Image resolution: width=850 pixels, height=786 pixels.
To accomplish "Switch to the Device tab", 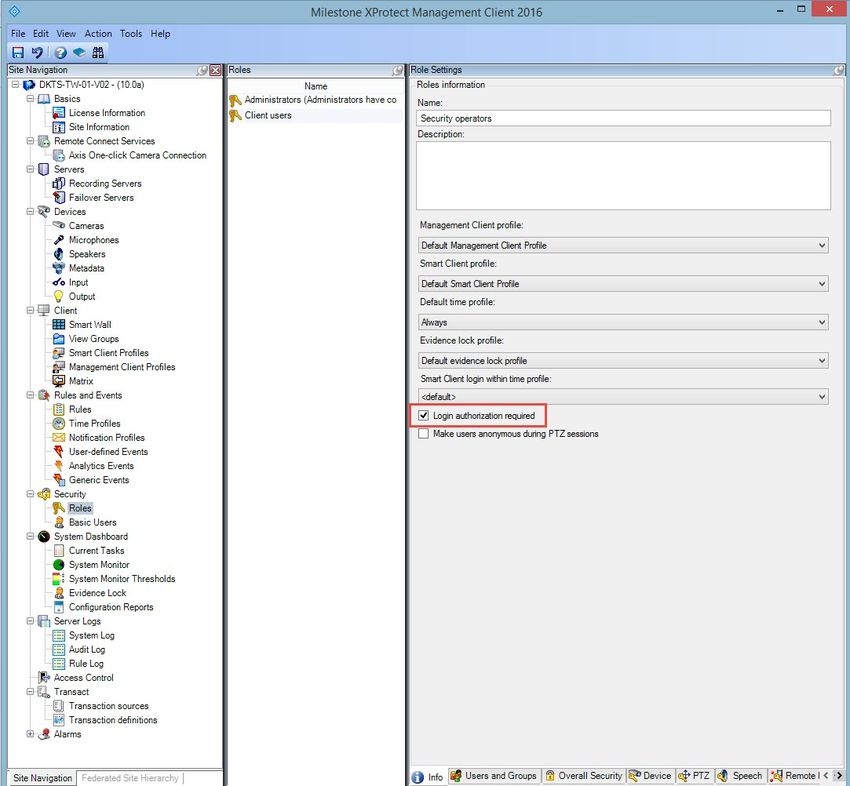I will click(x=650, y=776).
